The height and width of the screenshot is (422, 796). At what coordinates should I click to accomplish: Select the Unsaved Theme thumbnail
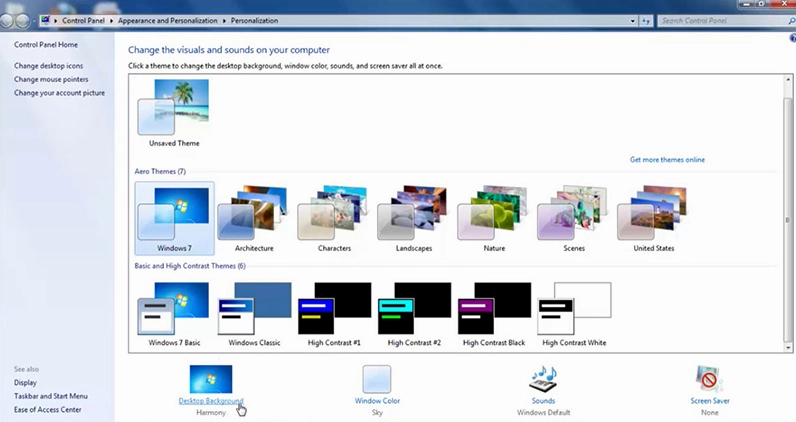(173, 108)
